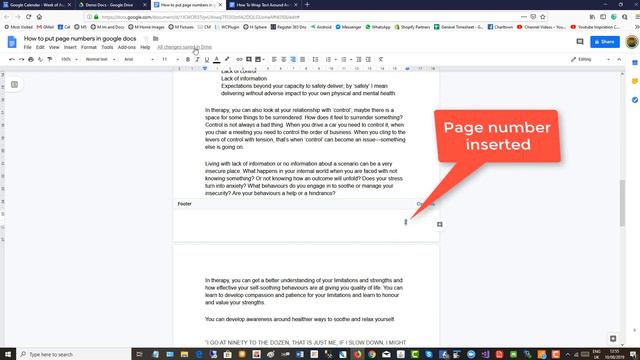Image resolution: width=640 pixels, height=360 pixels.
Task: Center align the text
Action: (x=284, y=60)
